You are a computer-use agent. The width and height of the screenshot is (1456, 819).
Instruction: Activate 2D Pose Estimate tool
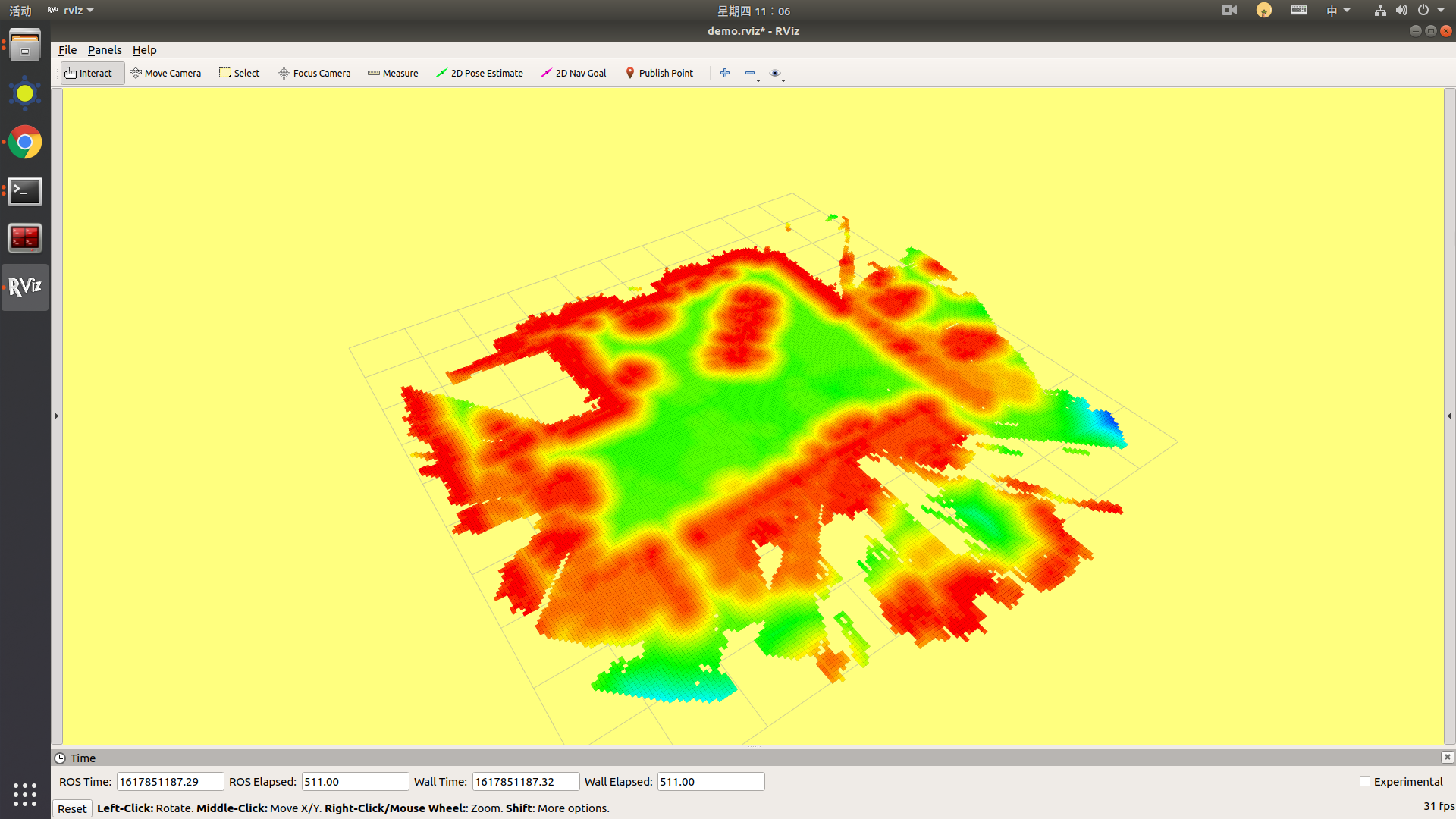tap(479, 73)
